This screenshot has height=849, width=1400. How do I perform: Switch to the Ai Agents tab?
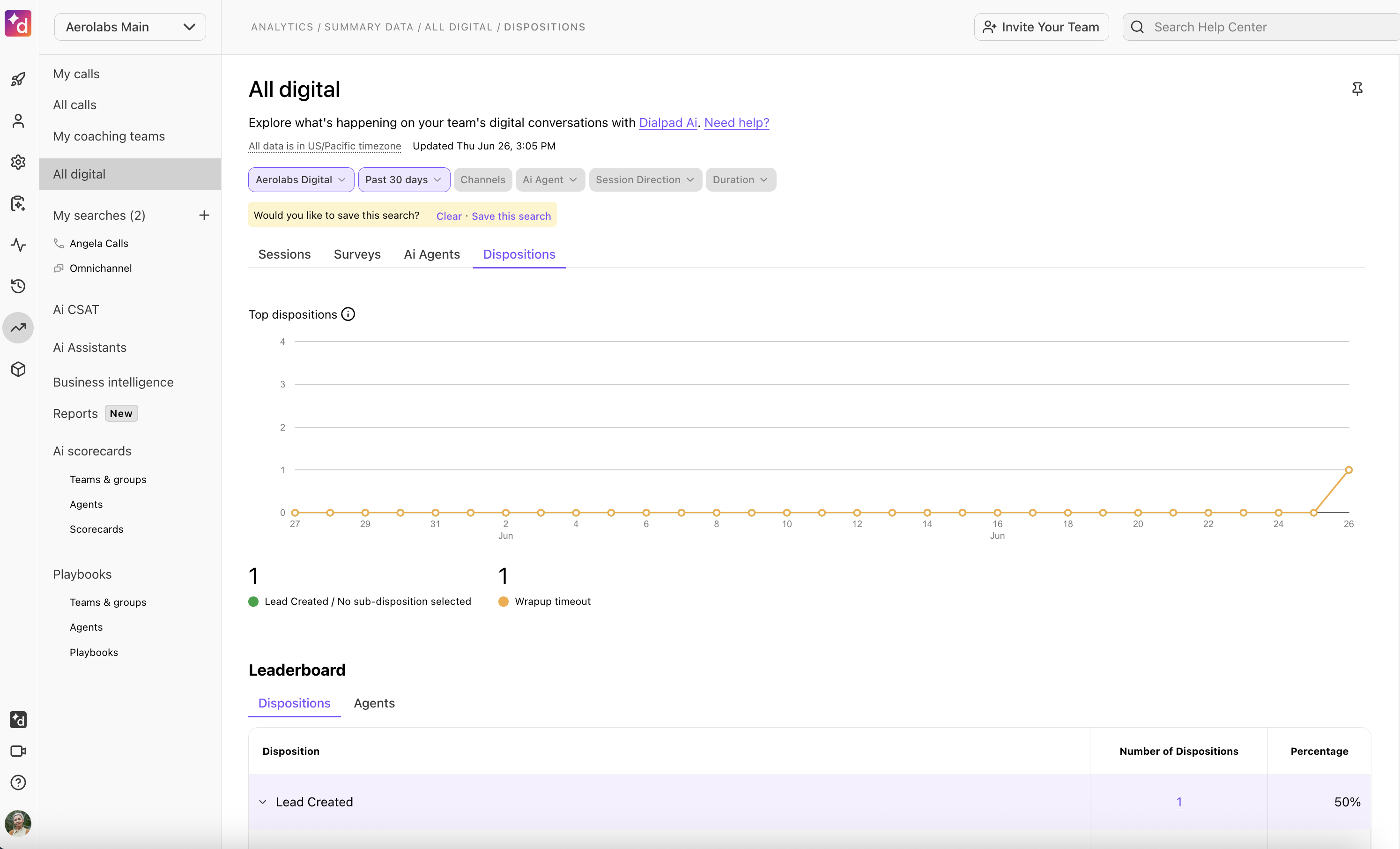coord(432,254)
